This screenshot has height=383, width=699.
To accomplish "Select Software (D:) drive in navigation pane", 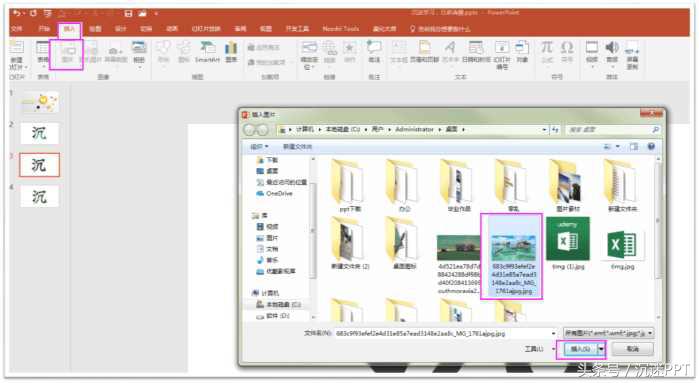I will tap(273, 316).
